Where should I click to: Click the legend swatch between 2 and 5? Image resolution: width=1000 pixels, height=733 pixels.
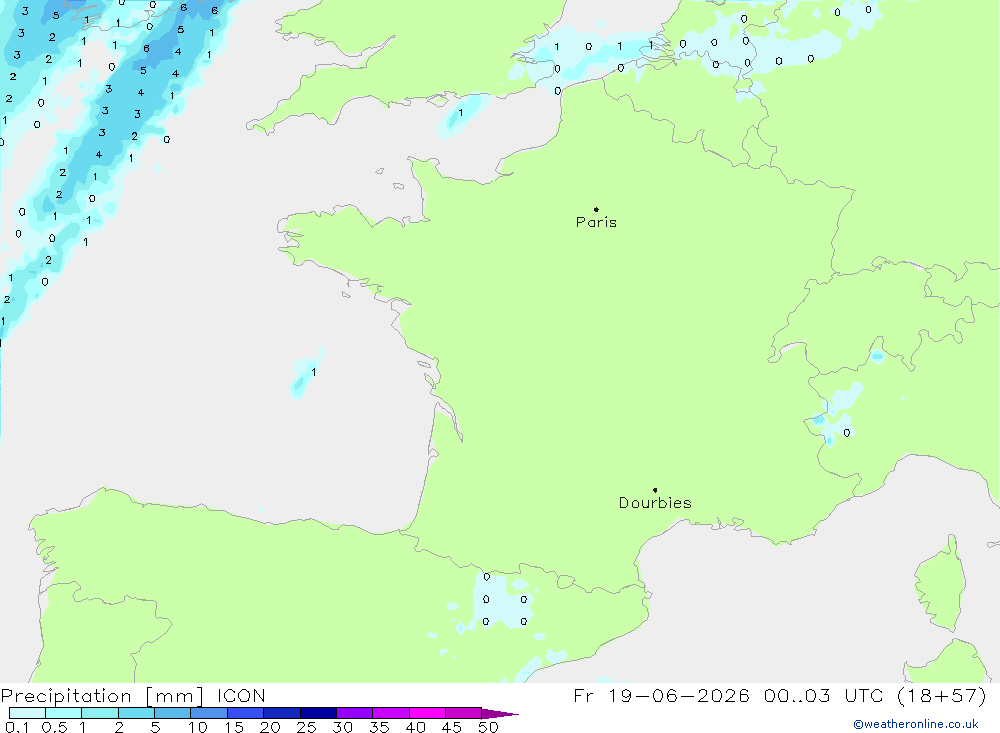136,713
